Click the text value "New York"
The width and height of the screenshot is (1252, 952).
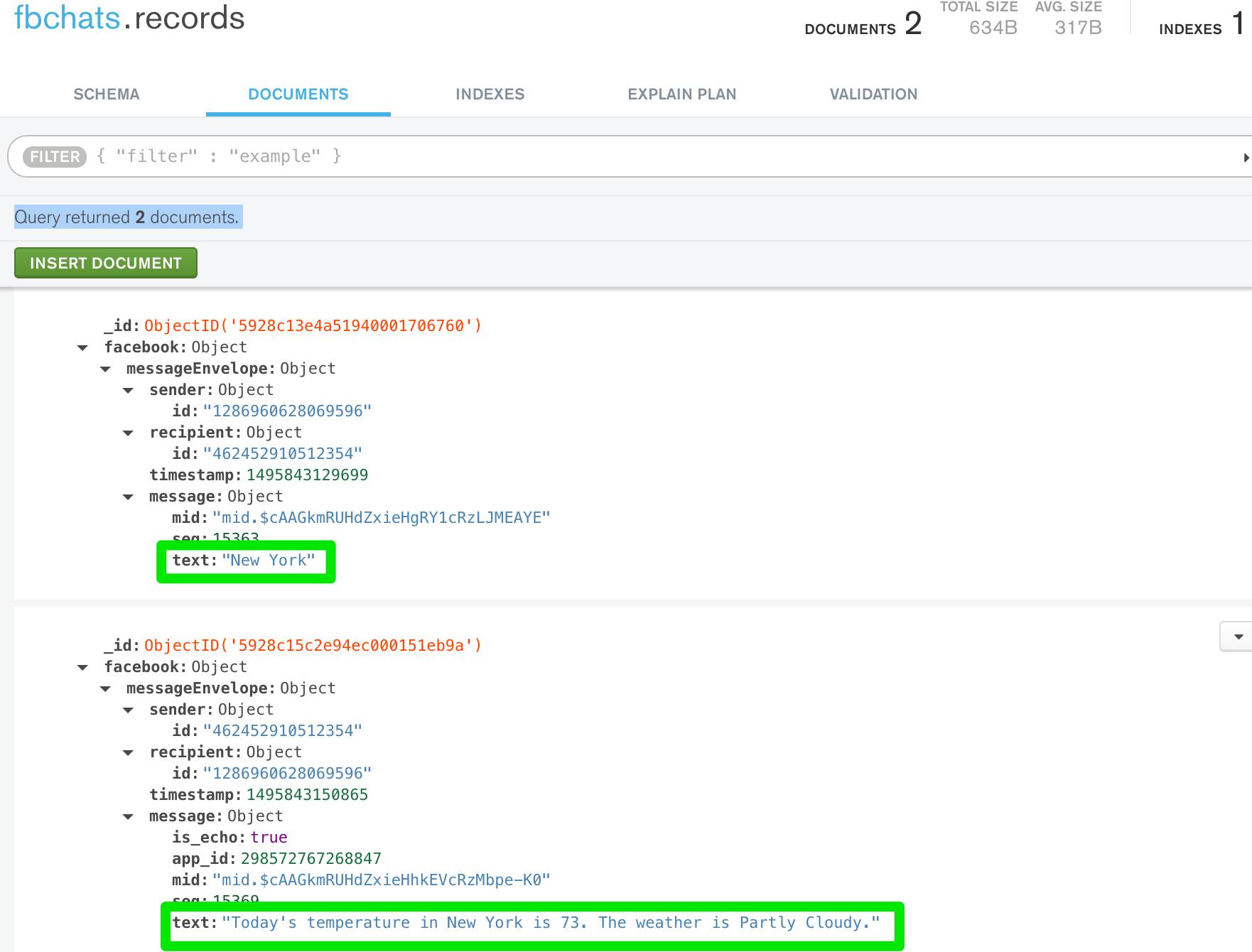click(x=269, y=560)
